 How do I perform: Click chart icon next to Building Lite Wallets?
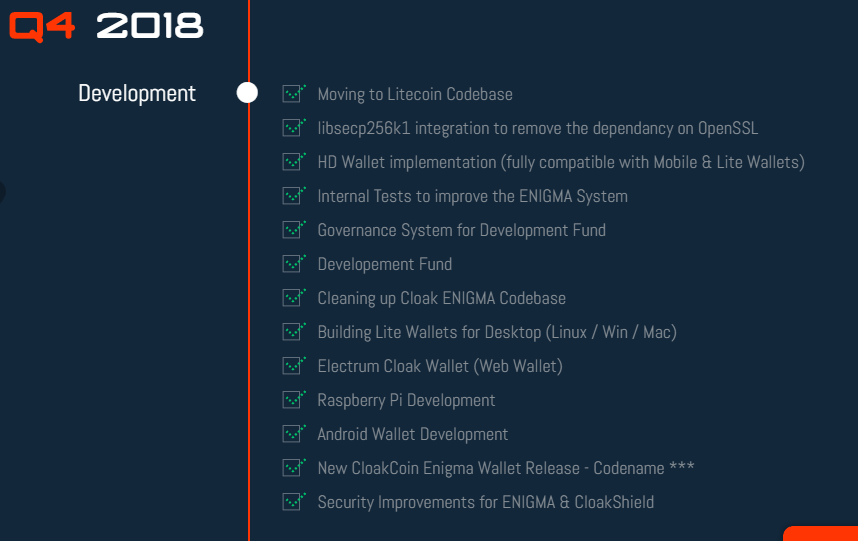(293, 331)
